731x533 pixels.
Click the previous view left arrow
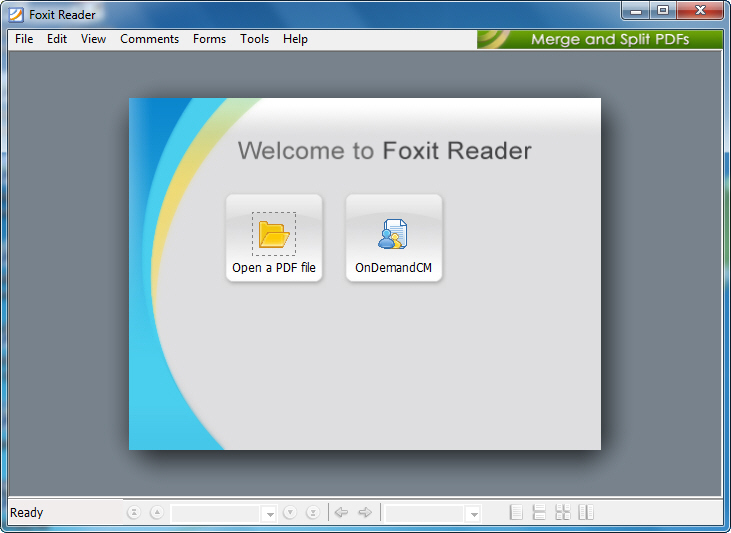[x=342, y=512]
